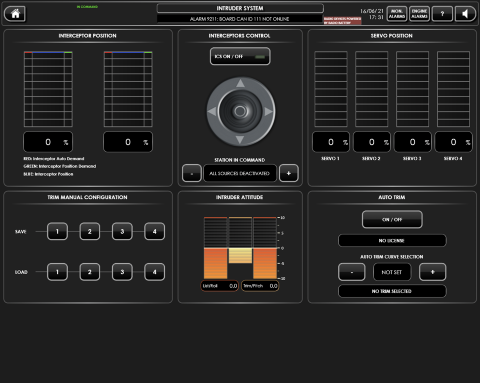
Task: Save trim configuration slot 4
Action: tap(154, 231)
